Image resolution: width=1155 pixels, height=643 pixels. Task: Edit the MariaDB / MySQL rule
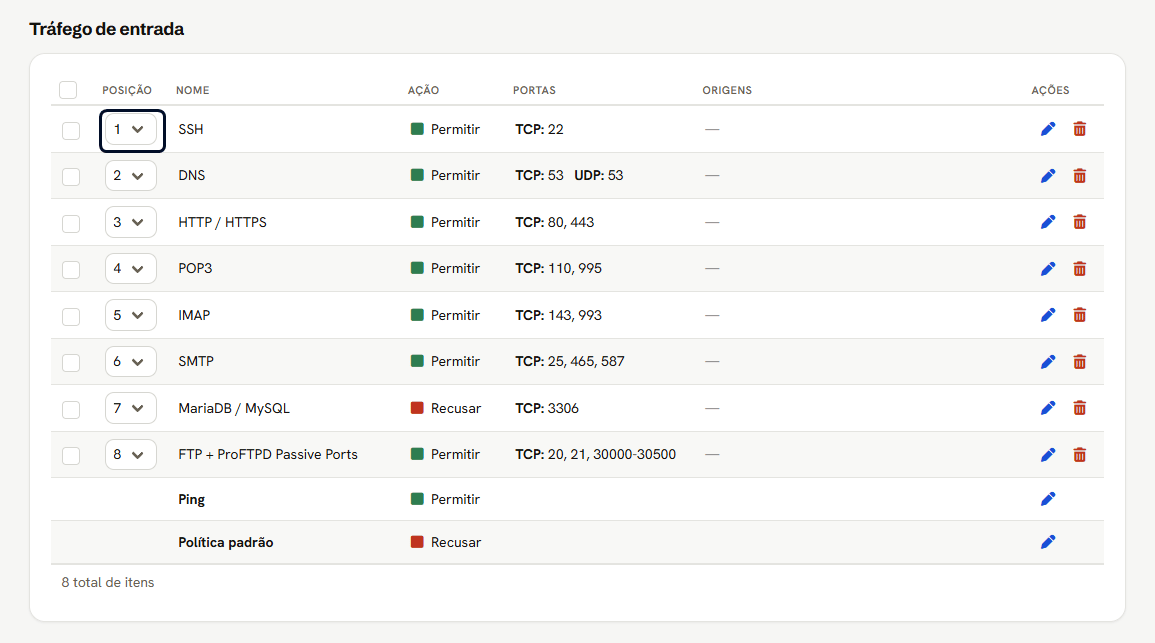(x=1048, y=408)
